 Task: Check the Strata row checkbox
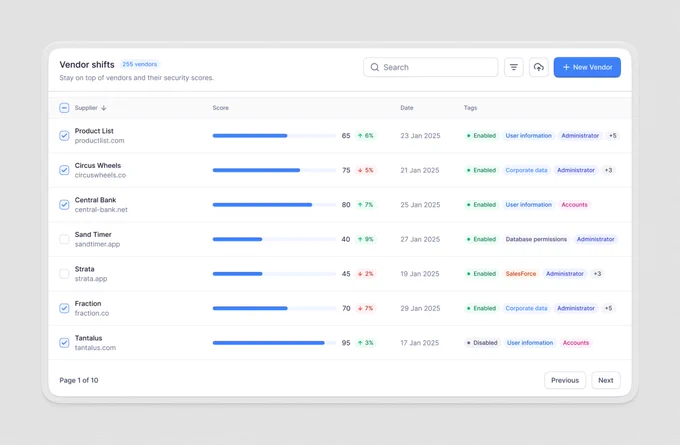click(x=64, y=274)
